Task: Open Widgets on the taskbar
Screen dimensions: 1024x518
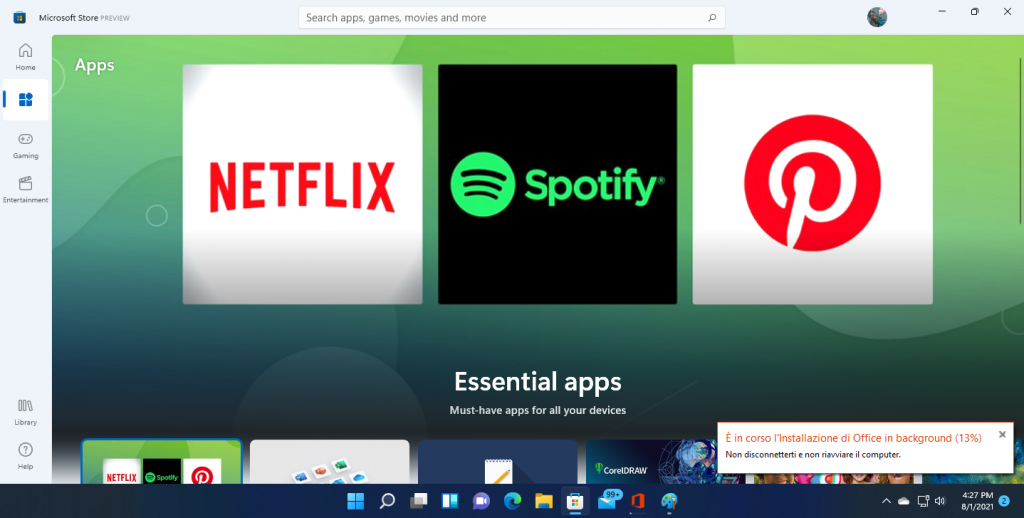Action: tap(450, 501)
